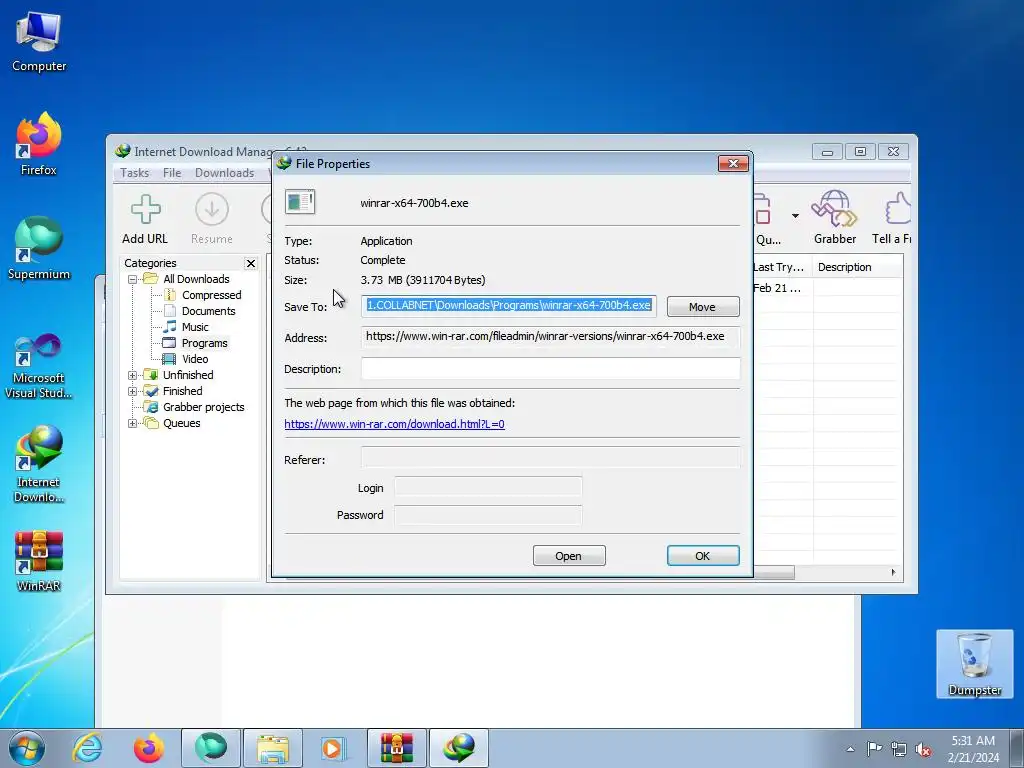Screen dimensions: 1024x768
Task: Click the network tray icon
Action: tap(899, 749)
